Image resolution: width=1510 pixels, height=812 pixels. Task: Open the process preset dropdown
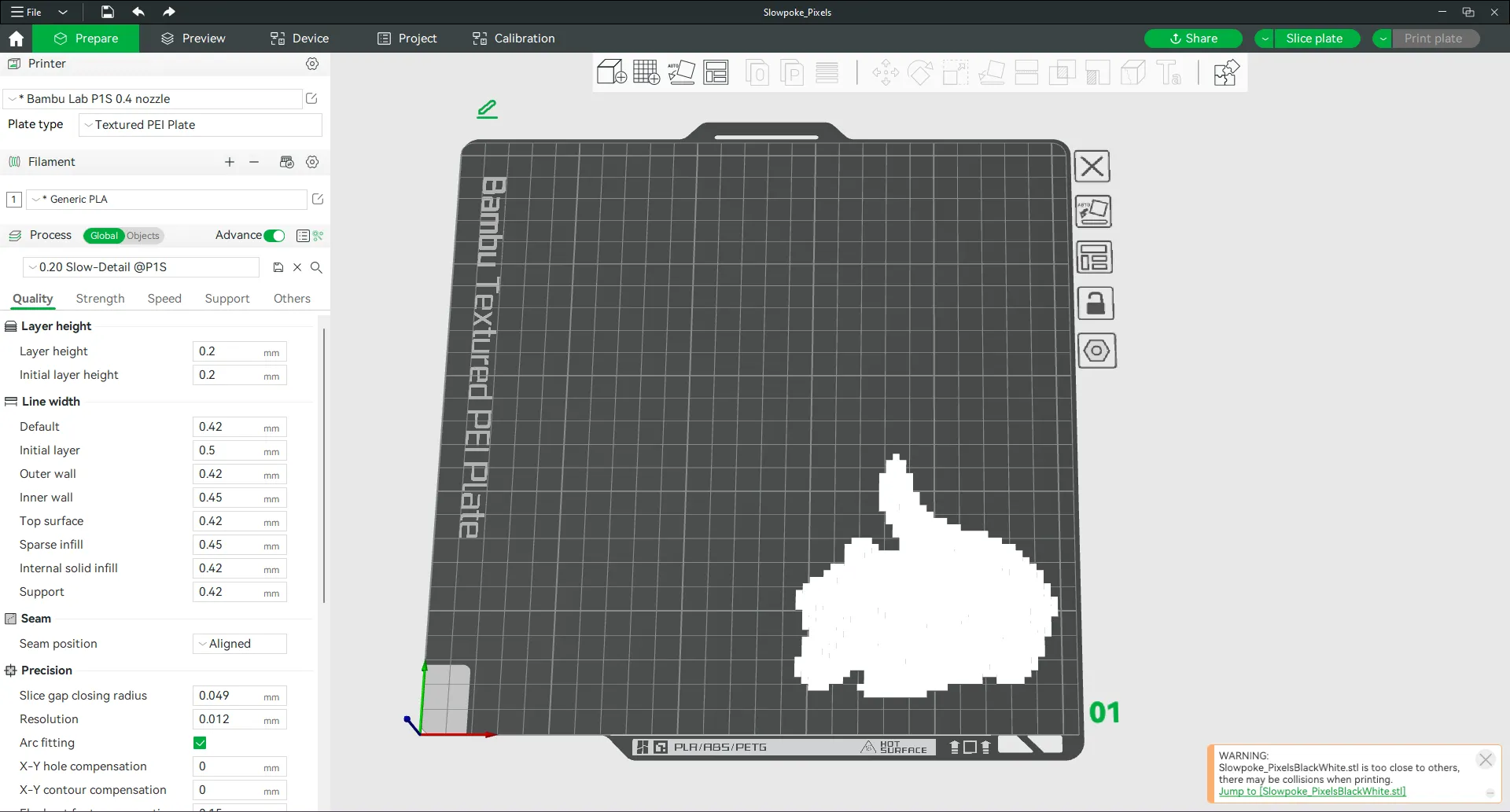(142, 267)
